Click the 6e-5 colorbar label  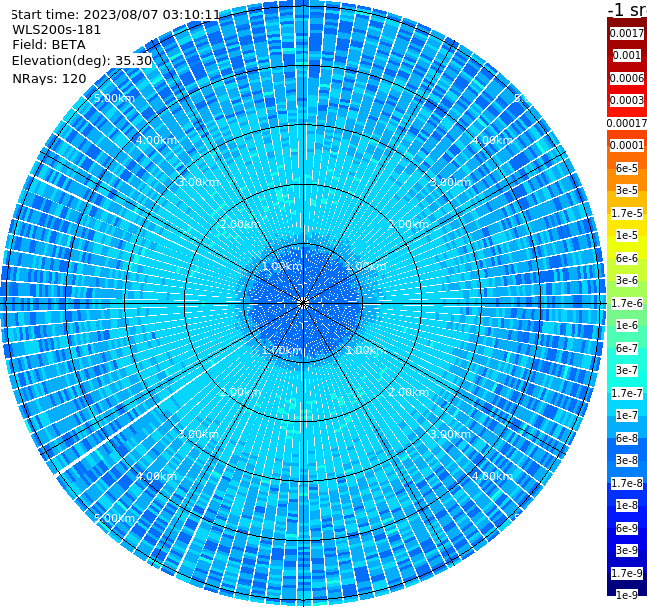click(x=627, y=168)
